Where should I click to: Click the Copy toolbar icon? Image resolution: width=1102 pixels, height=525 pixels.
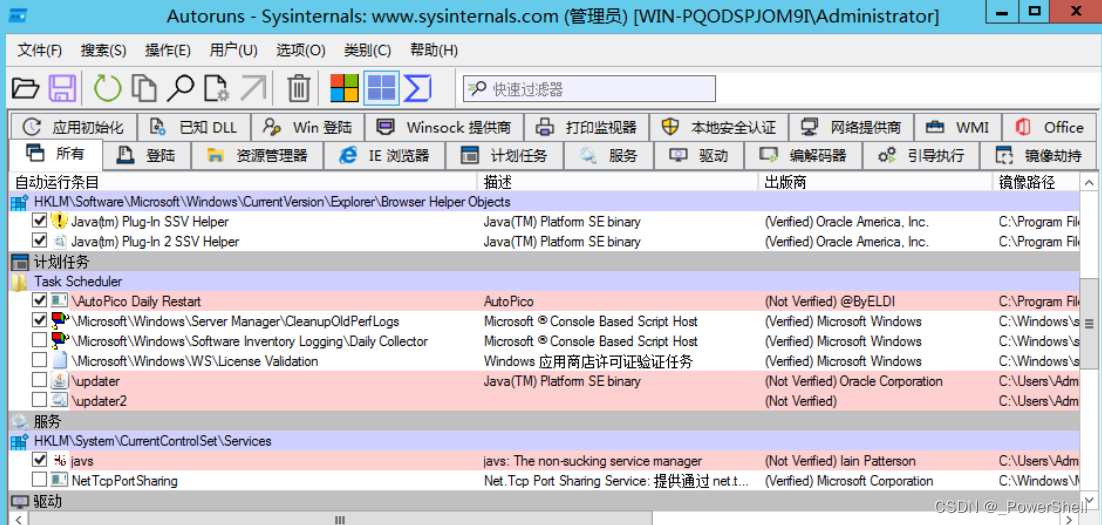[x=144, y=89]
